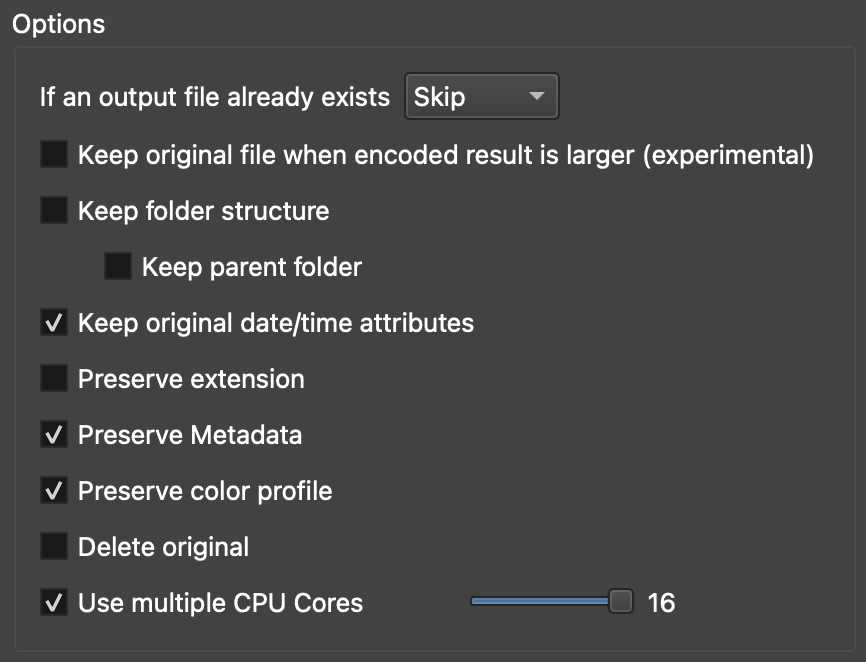Click the Delete original label text

163,547
